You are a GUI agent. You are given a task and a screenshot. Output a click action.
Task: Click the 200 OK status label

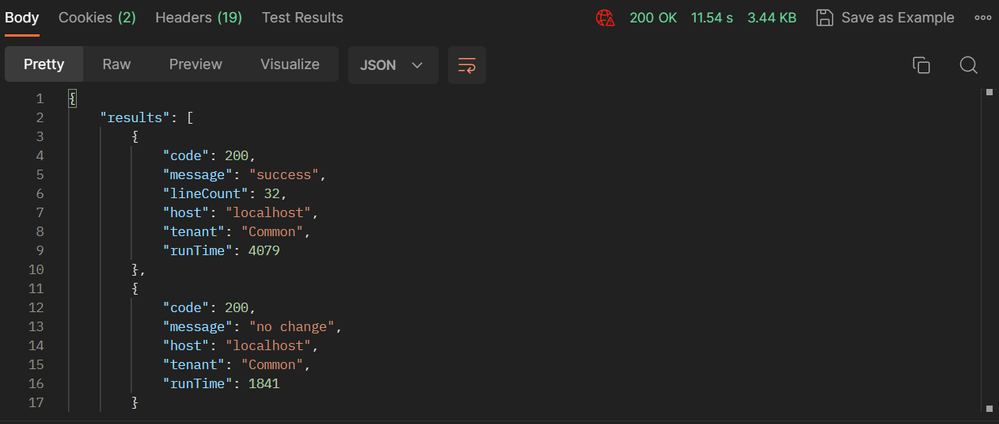click(x=653, y=18)
